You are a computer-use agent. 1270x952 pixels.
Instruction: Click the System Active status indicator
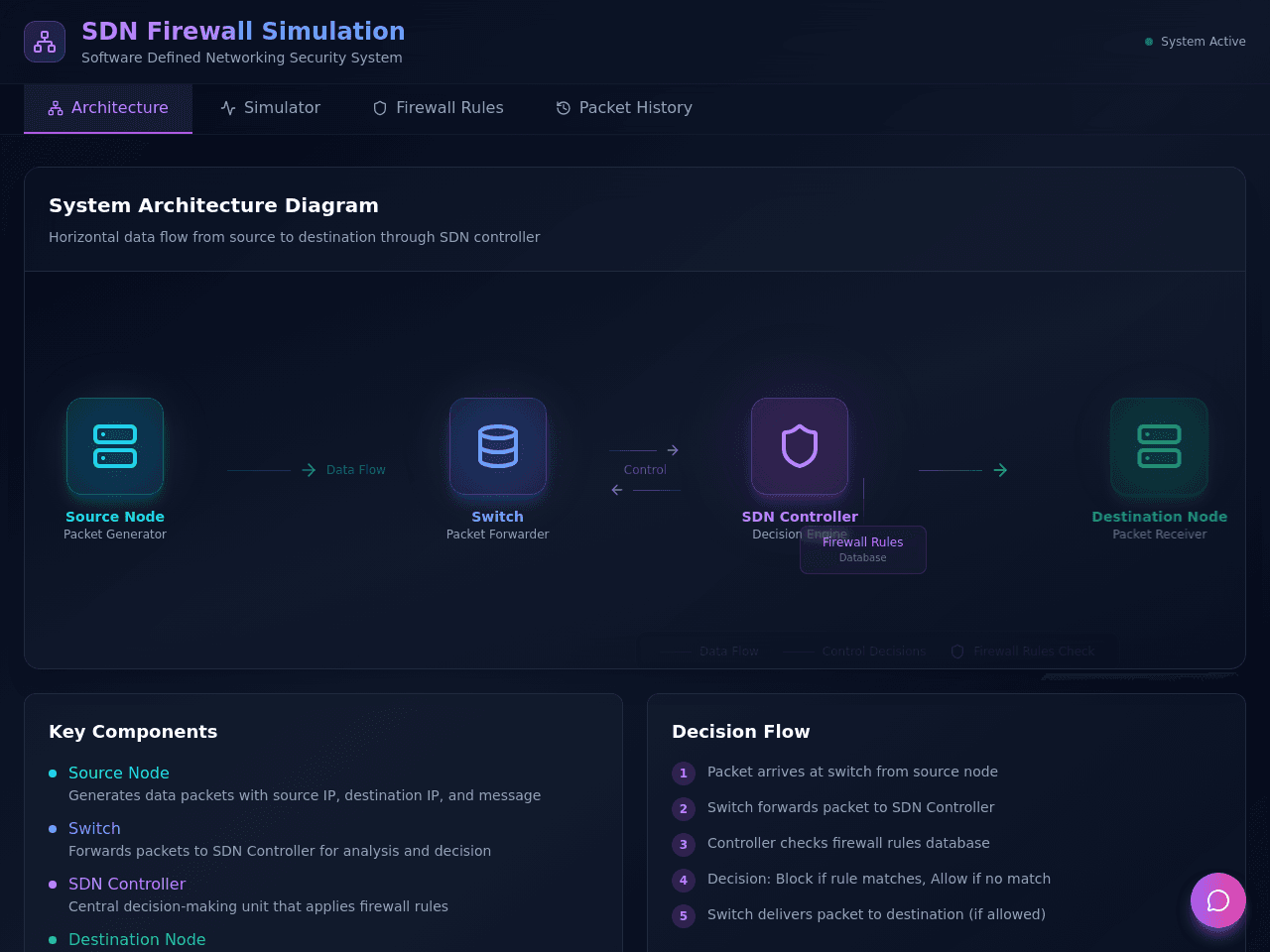[1195, 42]
